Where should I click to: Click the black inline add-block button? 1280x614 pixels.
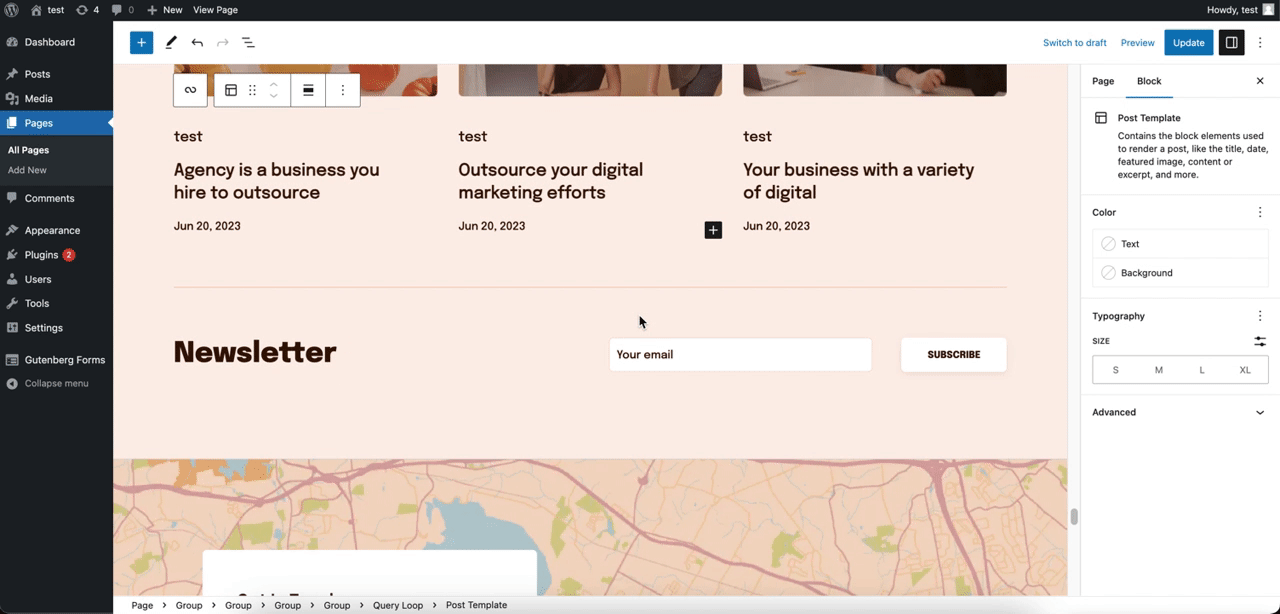tap(713, 230)
